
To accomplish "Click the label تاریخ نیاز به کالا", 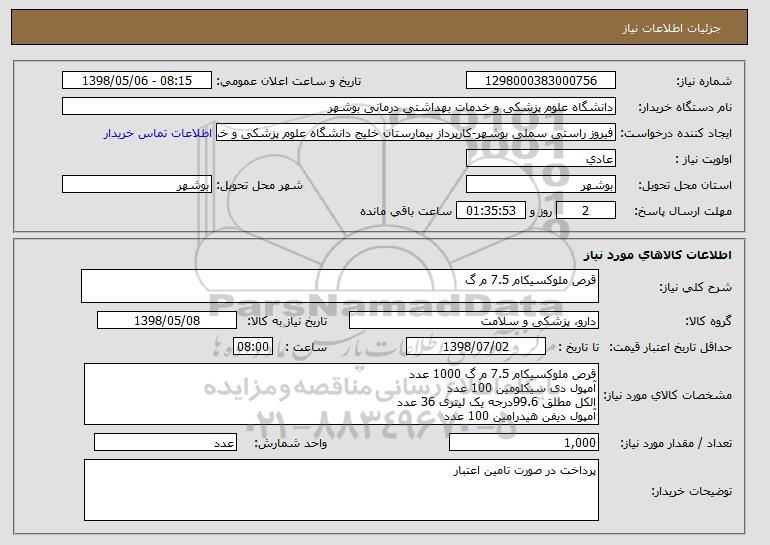I will pos(287,322).
